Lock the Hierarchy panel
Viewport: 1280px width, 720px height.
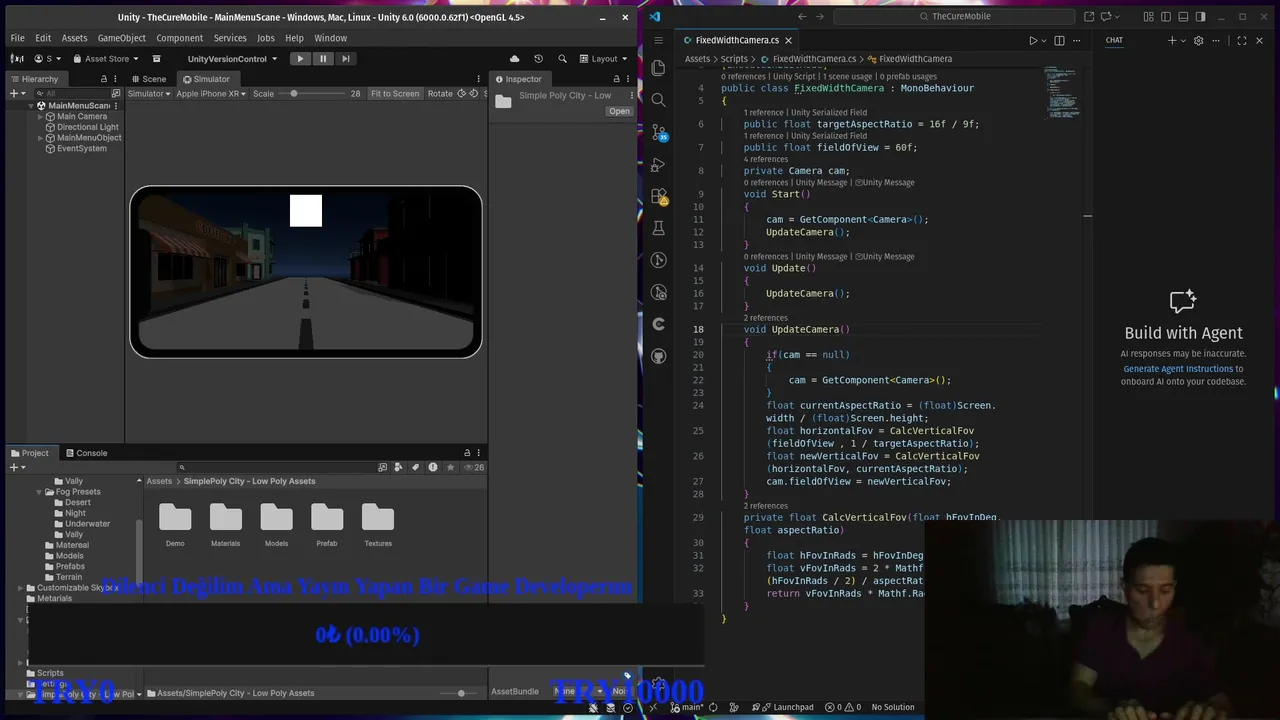tap(104, 79)
